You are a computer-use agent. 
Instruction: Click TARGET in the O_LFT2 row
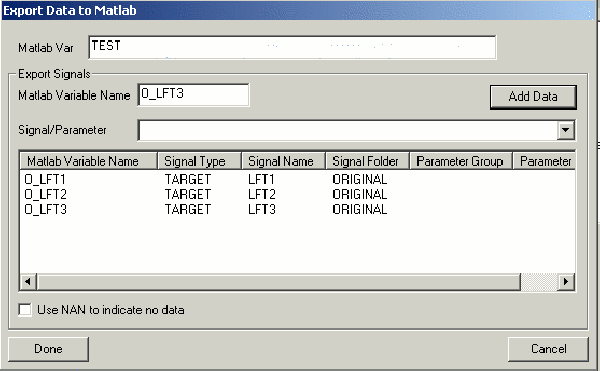(x=188, y=194)
